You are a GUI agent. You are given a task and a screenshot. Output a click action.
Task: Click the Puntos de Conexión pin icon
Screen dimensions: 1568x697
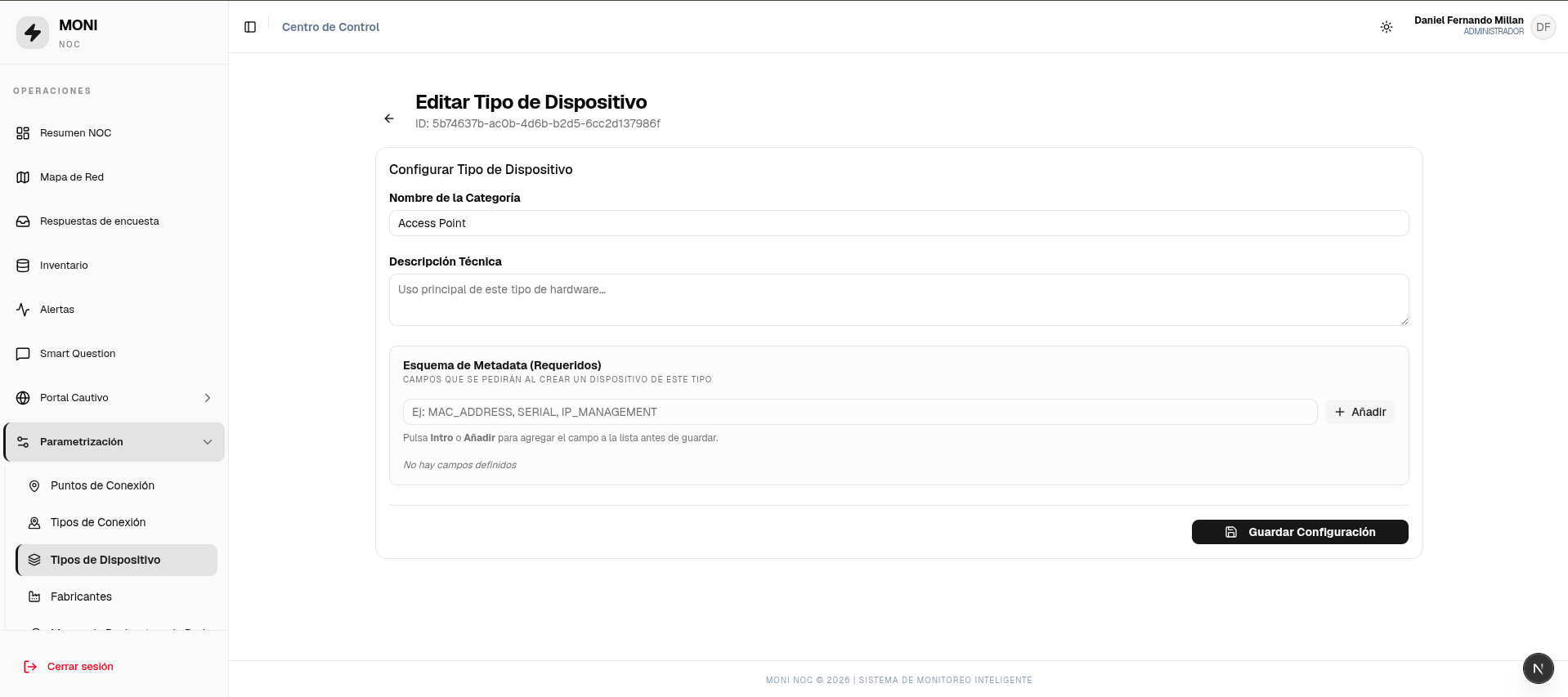coord(34,486)
